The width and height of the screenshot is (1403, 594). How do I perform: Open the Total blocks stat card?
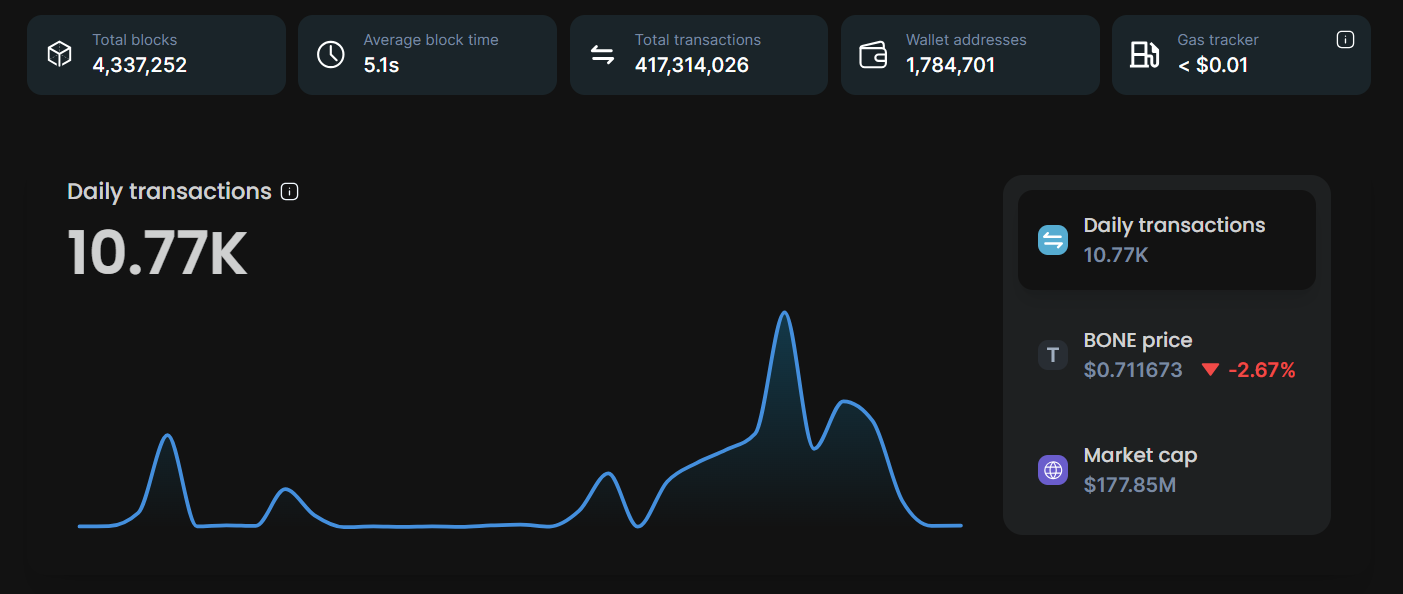click(156, 55)
